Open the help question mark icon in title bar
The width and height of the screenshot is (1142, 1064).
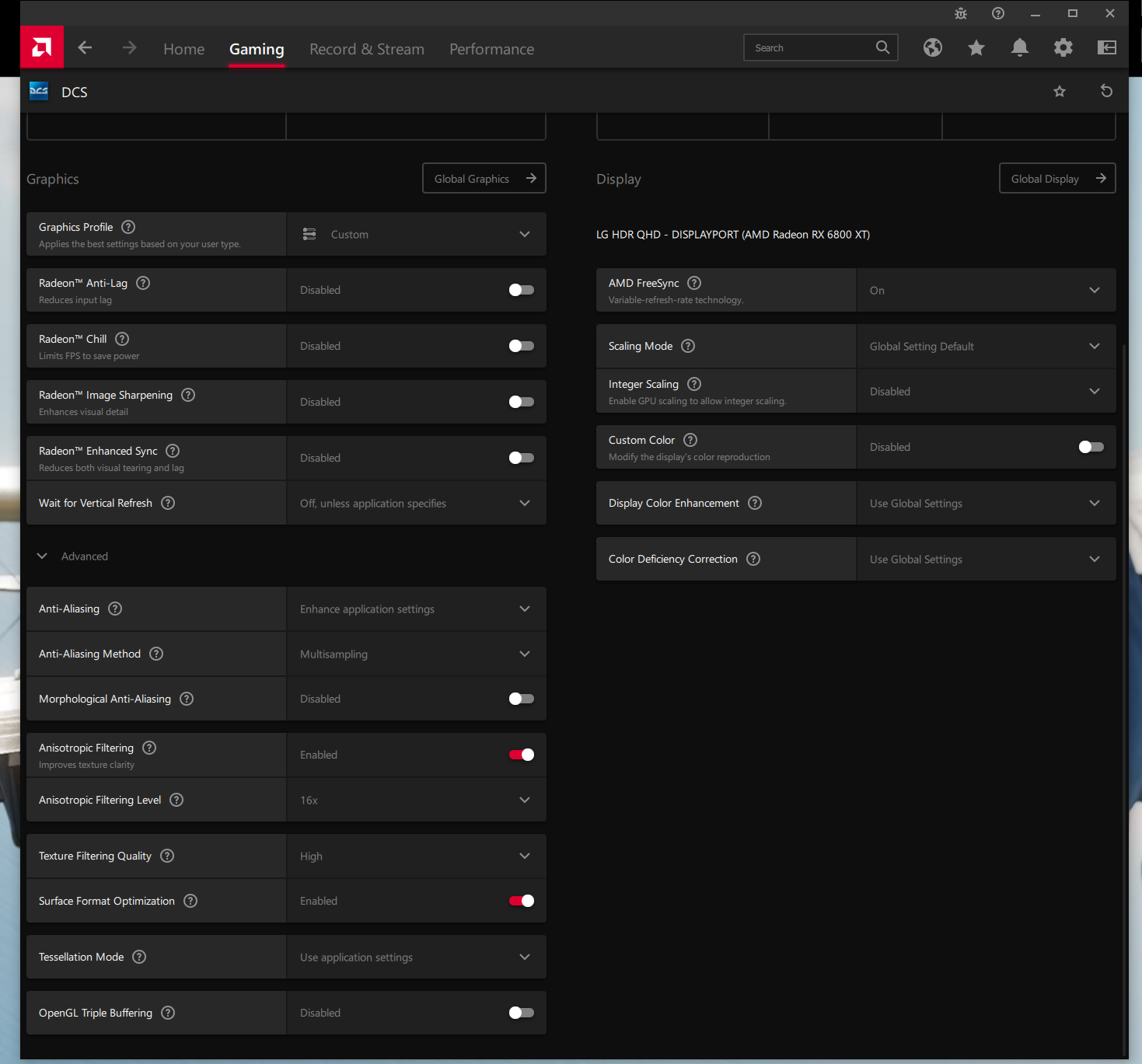[x=998, y=13]
